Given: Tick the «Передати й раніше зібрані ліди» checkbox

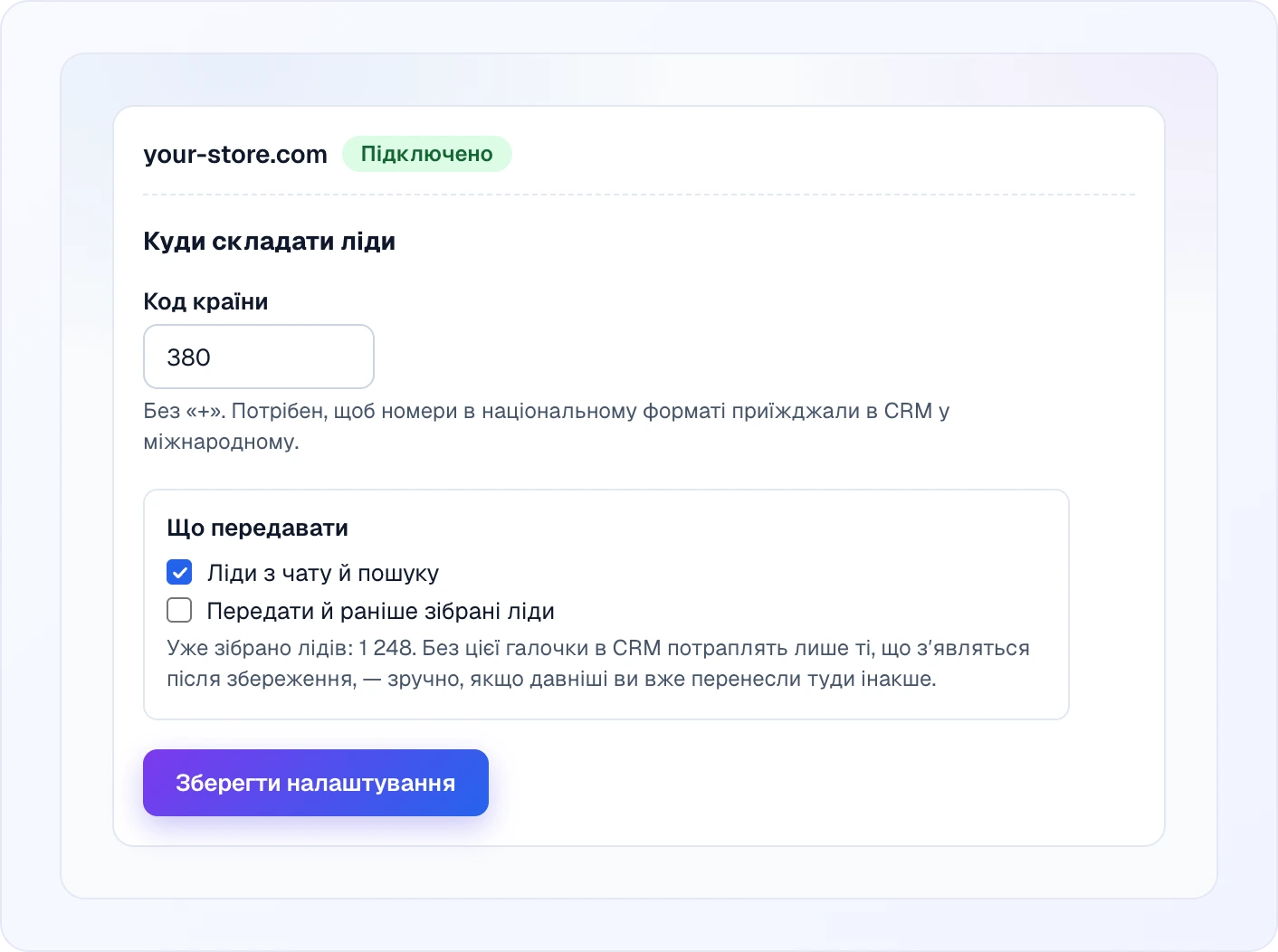Looking at the screenshot, I should click(x=179, y=611).
